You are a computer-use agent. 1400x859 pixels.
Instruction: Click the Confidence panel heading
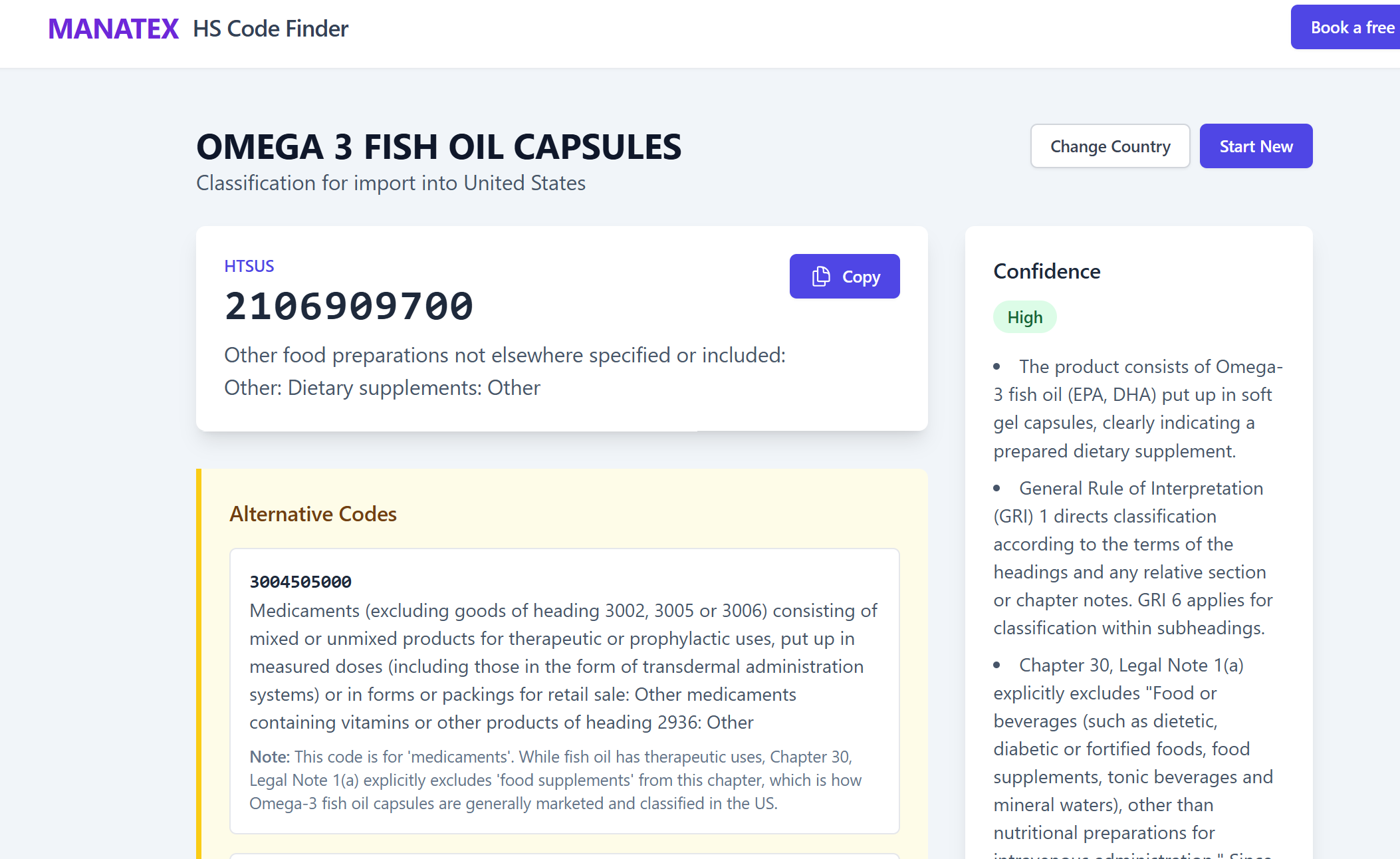pyautogui.click(x=1046, y=271)
